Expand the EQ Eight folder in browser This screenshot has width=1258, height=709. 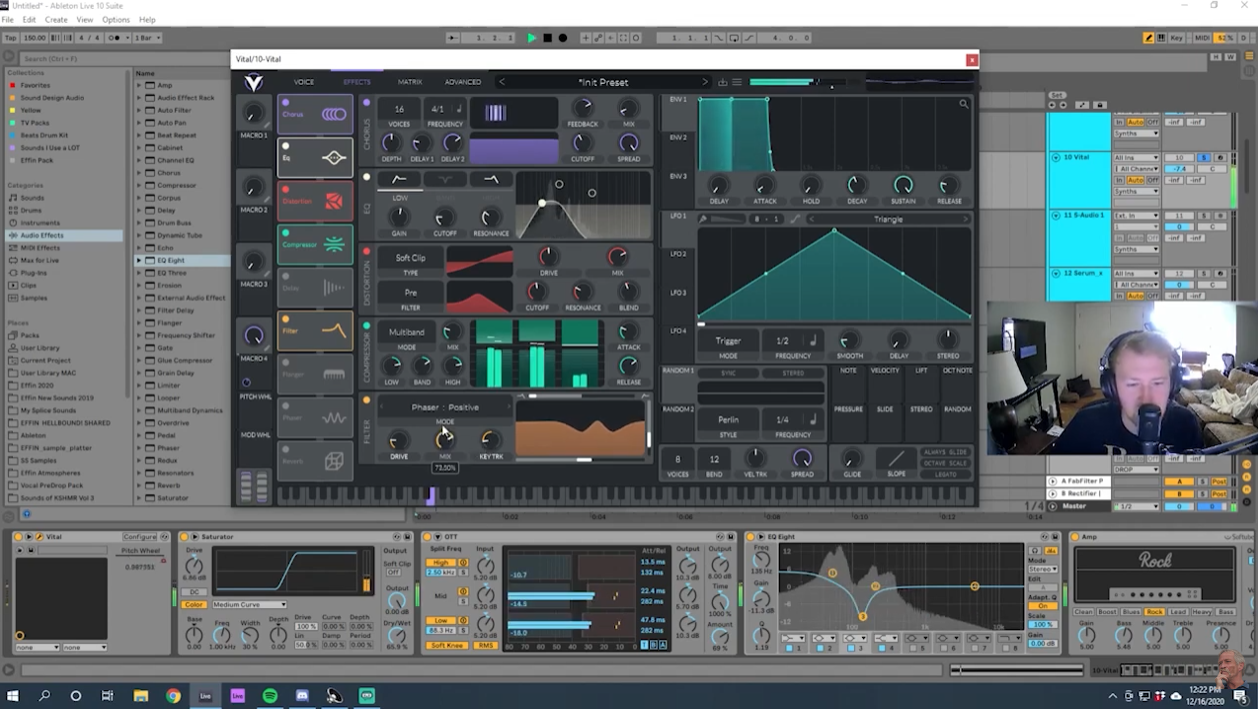[139, 260]
